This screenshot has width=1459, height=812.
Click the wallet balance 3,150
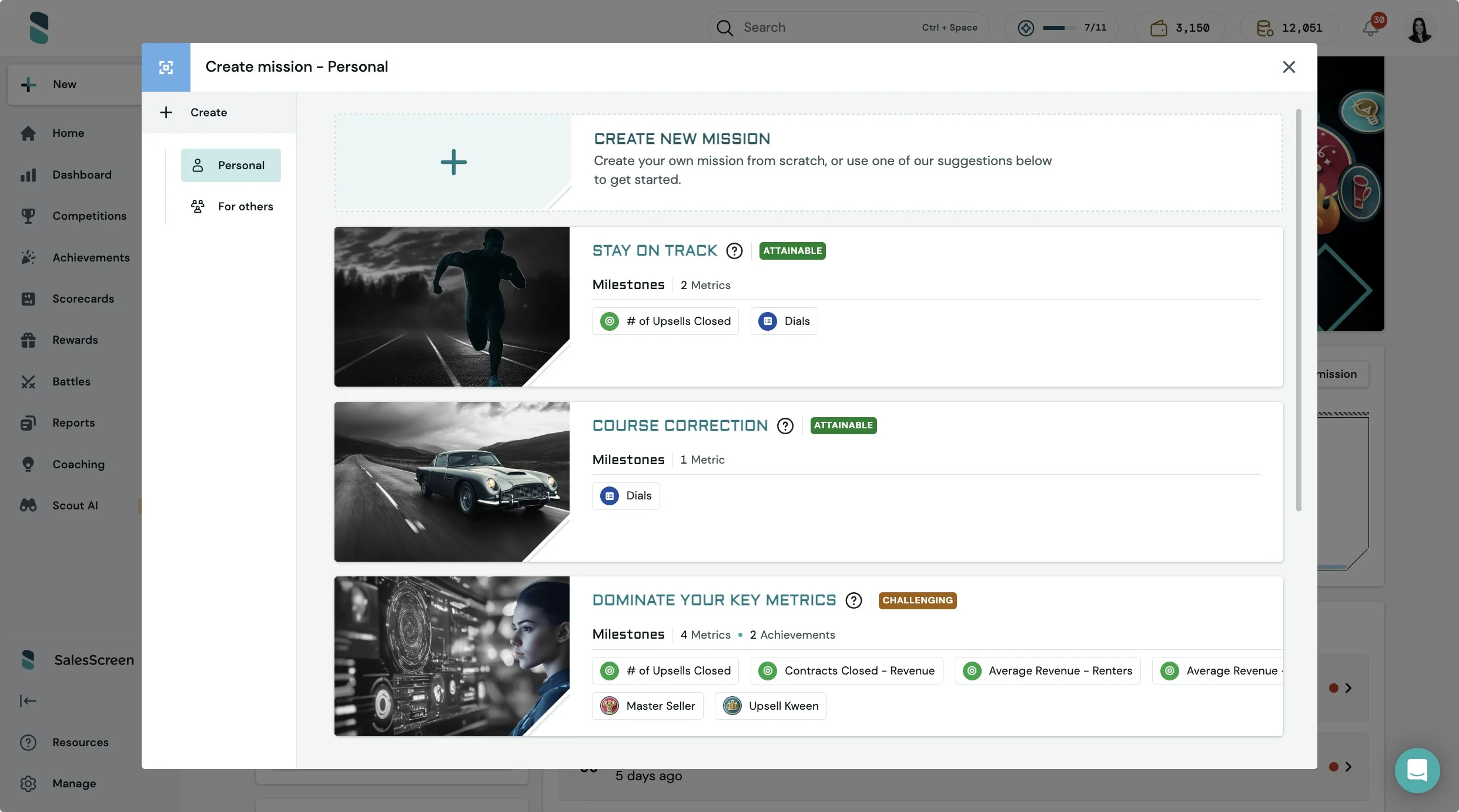click(x=1180, y=28)
